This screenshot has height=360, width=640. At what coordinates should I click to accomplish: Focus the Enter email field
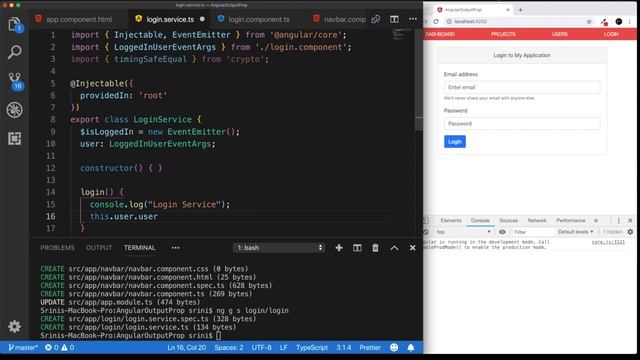(522, 87)
